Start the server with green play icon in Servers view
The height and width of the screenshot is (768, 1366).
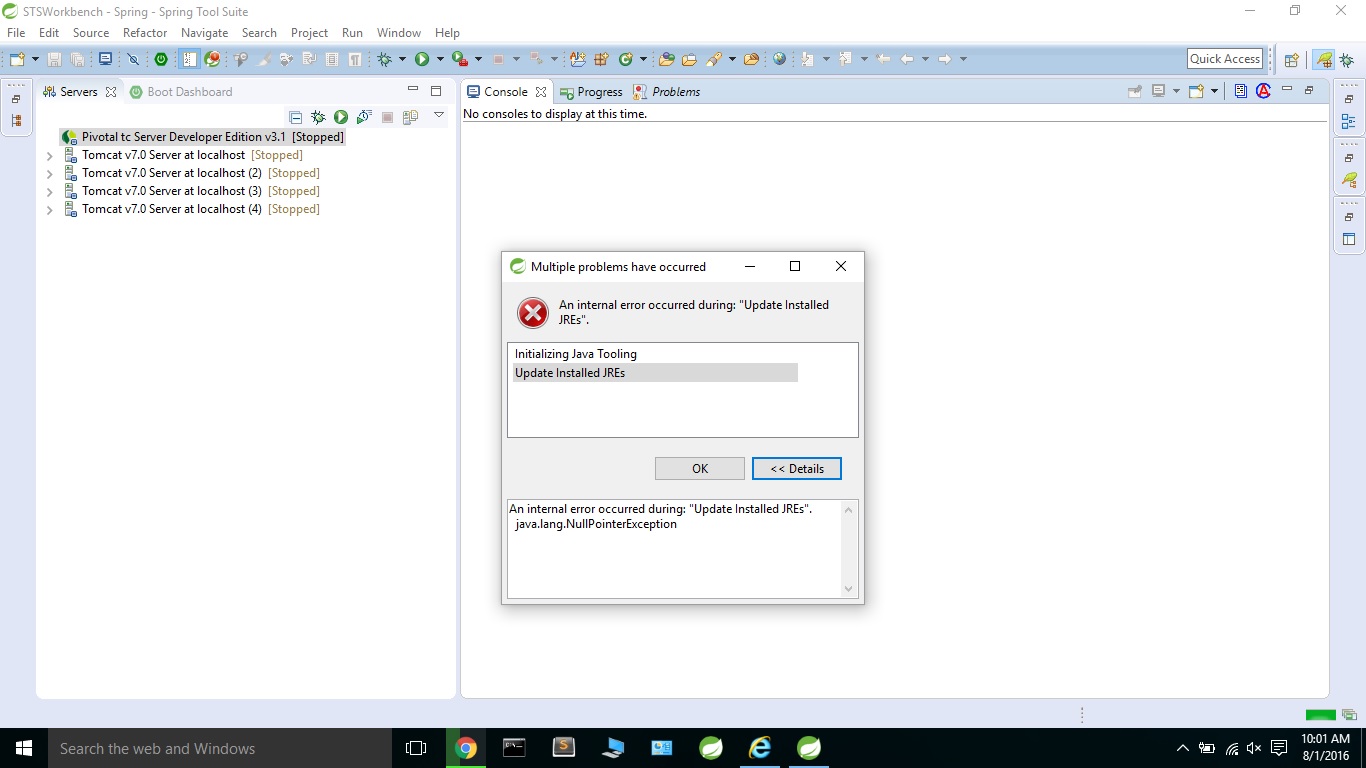click(341, 117)
